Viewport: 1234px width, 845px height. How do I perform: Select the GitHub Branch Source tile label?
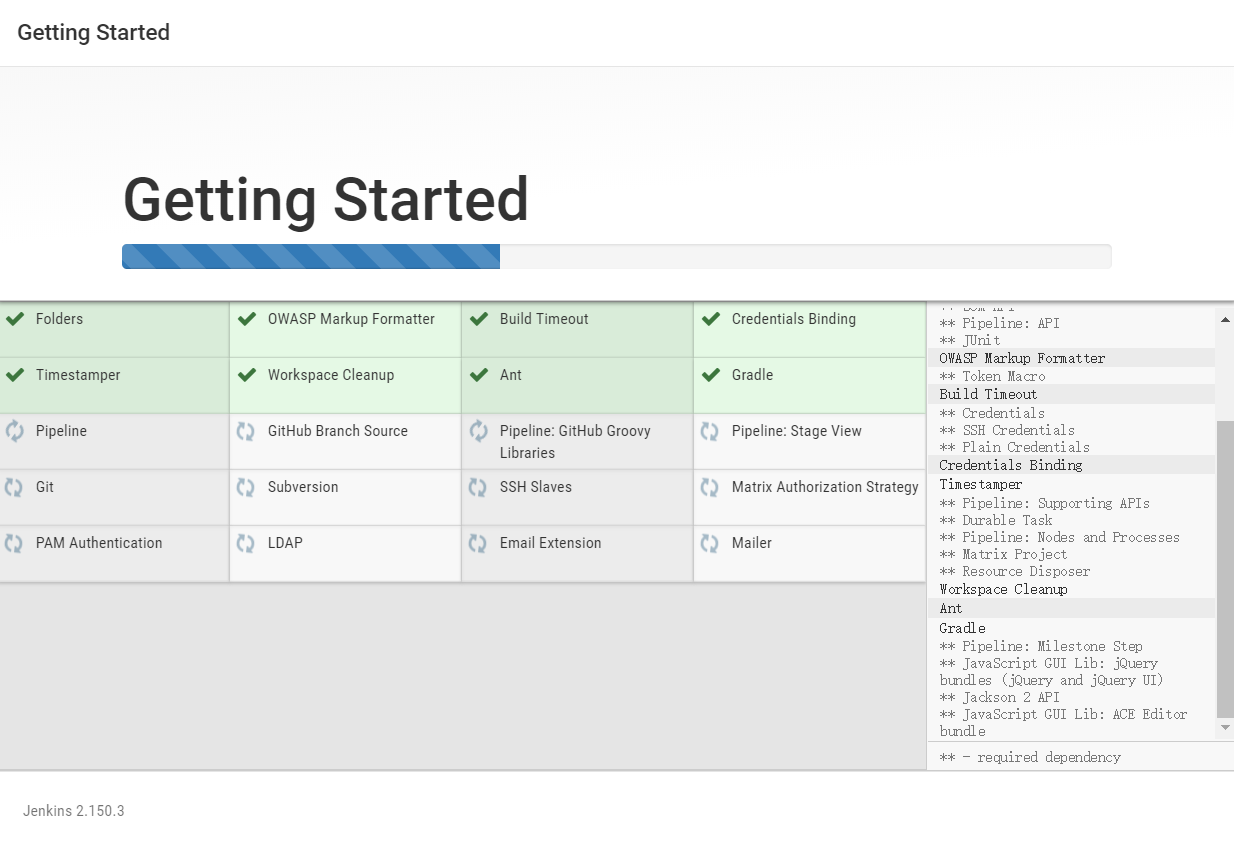(338, 431)
